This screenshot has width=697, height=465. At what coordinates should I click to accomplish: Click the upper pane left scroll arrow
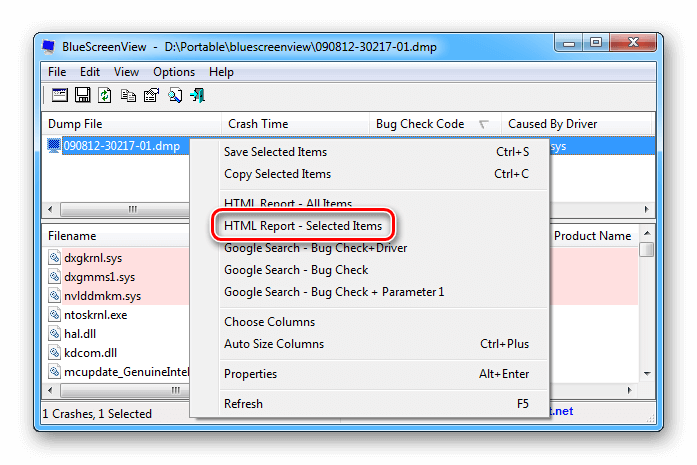50,209
